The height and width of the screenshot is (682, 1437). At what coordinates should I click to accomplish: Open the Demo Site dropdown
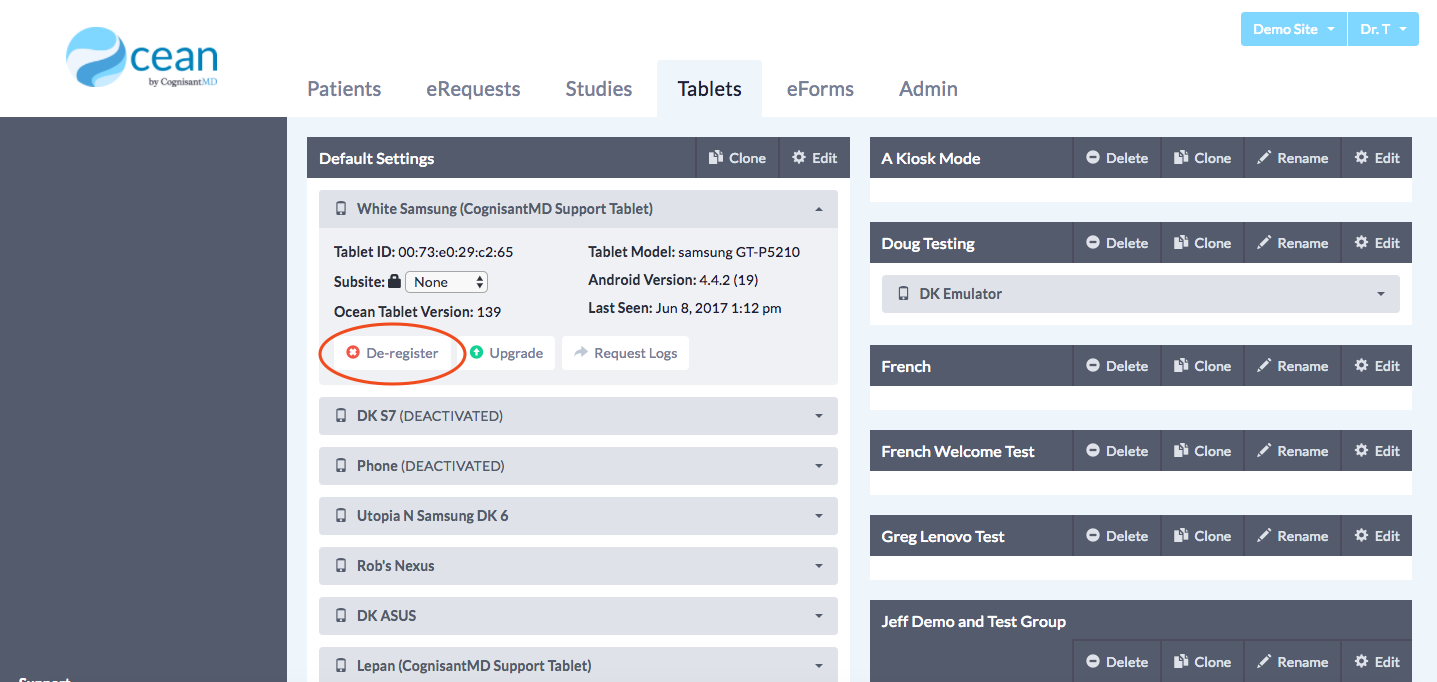[1294, 29]
